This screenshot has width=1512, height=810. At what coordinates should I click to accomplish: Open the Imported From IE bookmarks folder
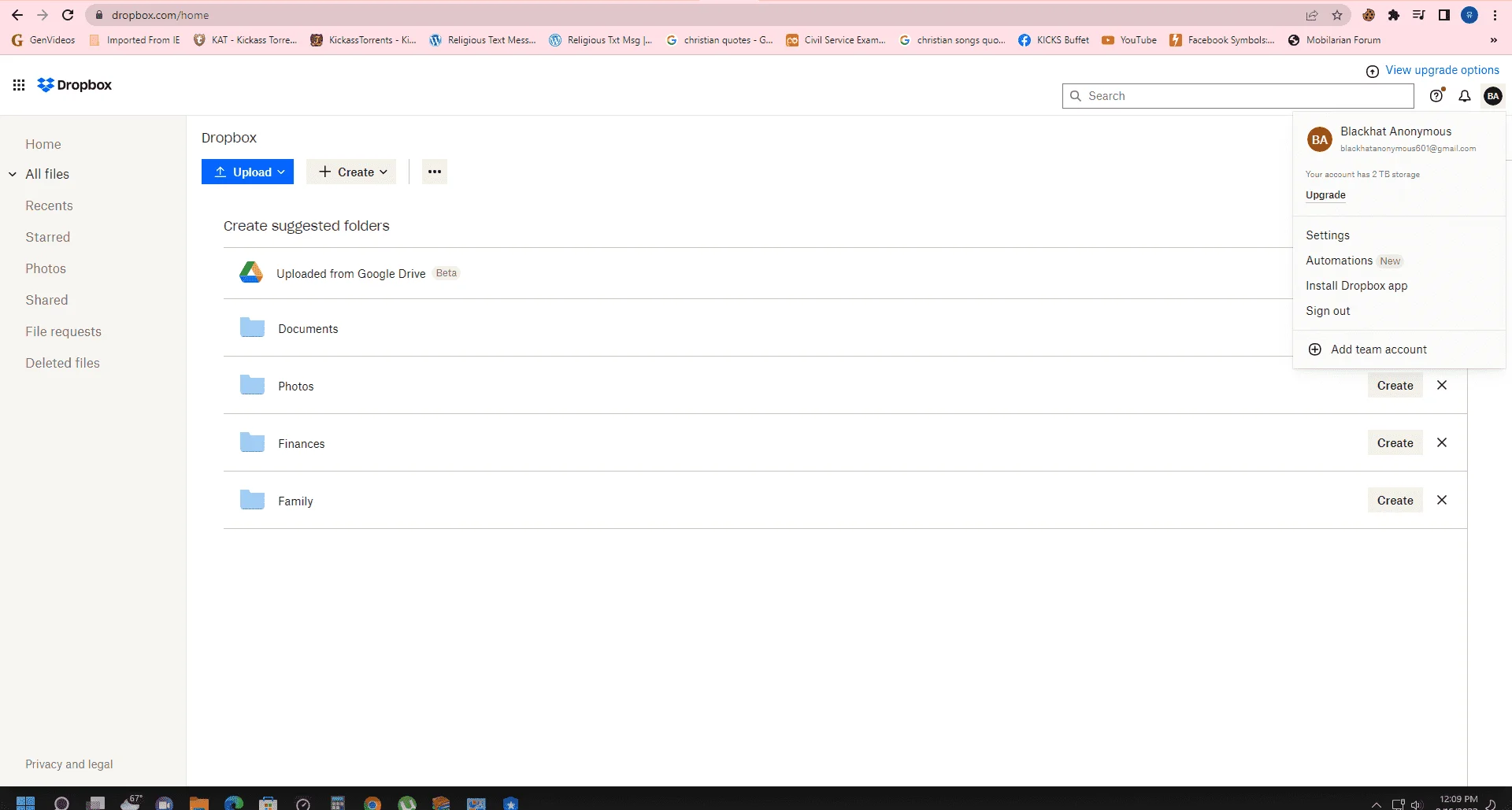(x=134, y=40)
